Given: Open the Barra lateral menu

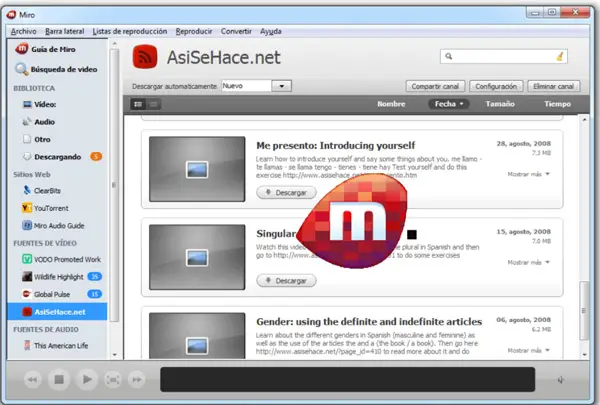Looking at the screenshot, I should pyautogui.click(x=64, y=31).
